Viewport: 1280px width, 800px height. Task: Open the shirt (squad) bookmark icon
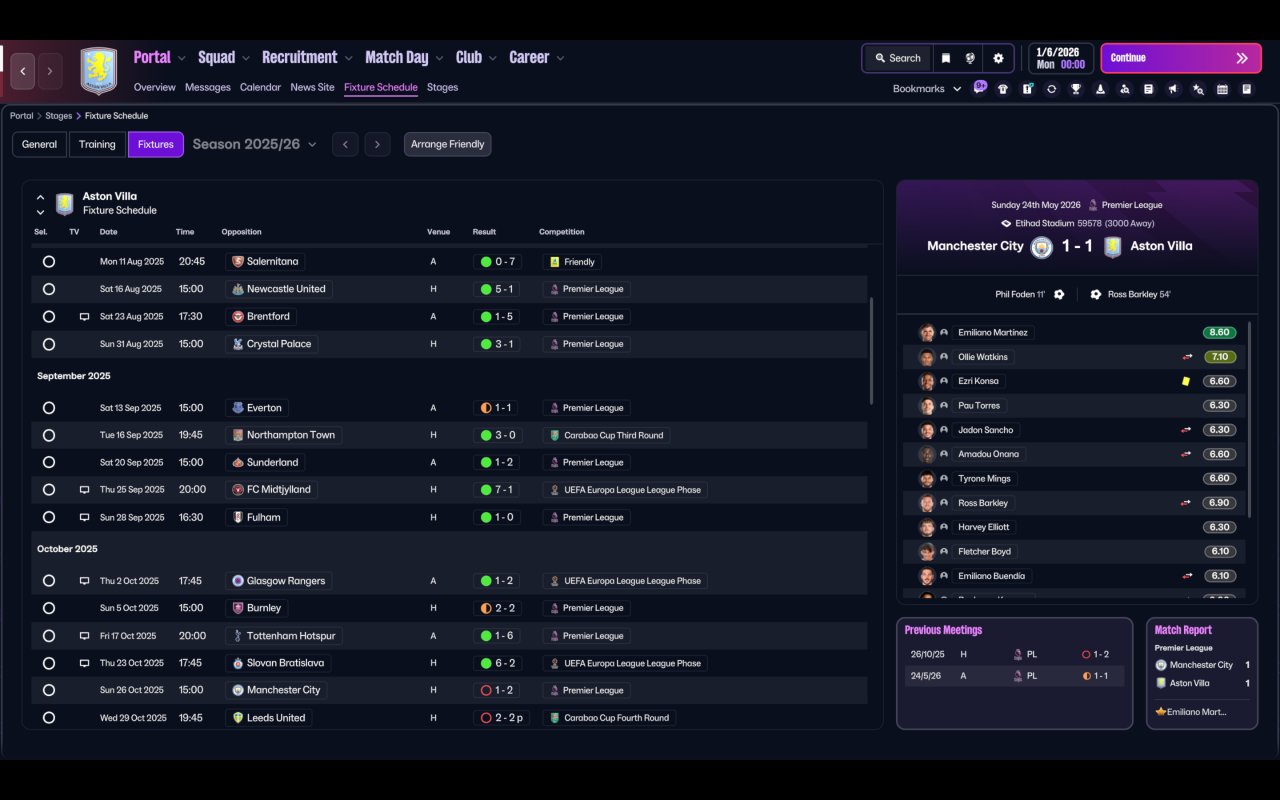tap(1003, 89)
